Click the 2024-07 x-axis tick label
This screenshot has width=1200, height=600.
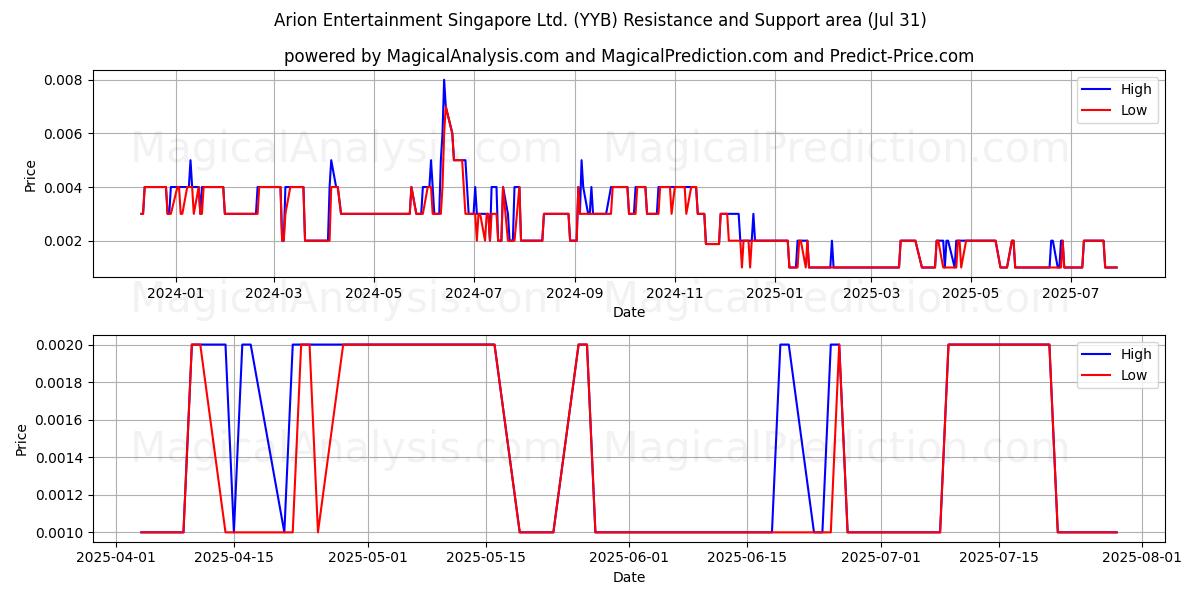tap(473, 293)
